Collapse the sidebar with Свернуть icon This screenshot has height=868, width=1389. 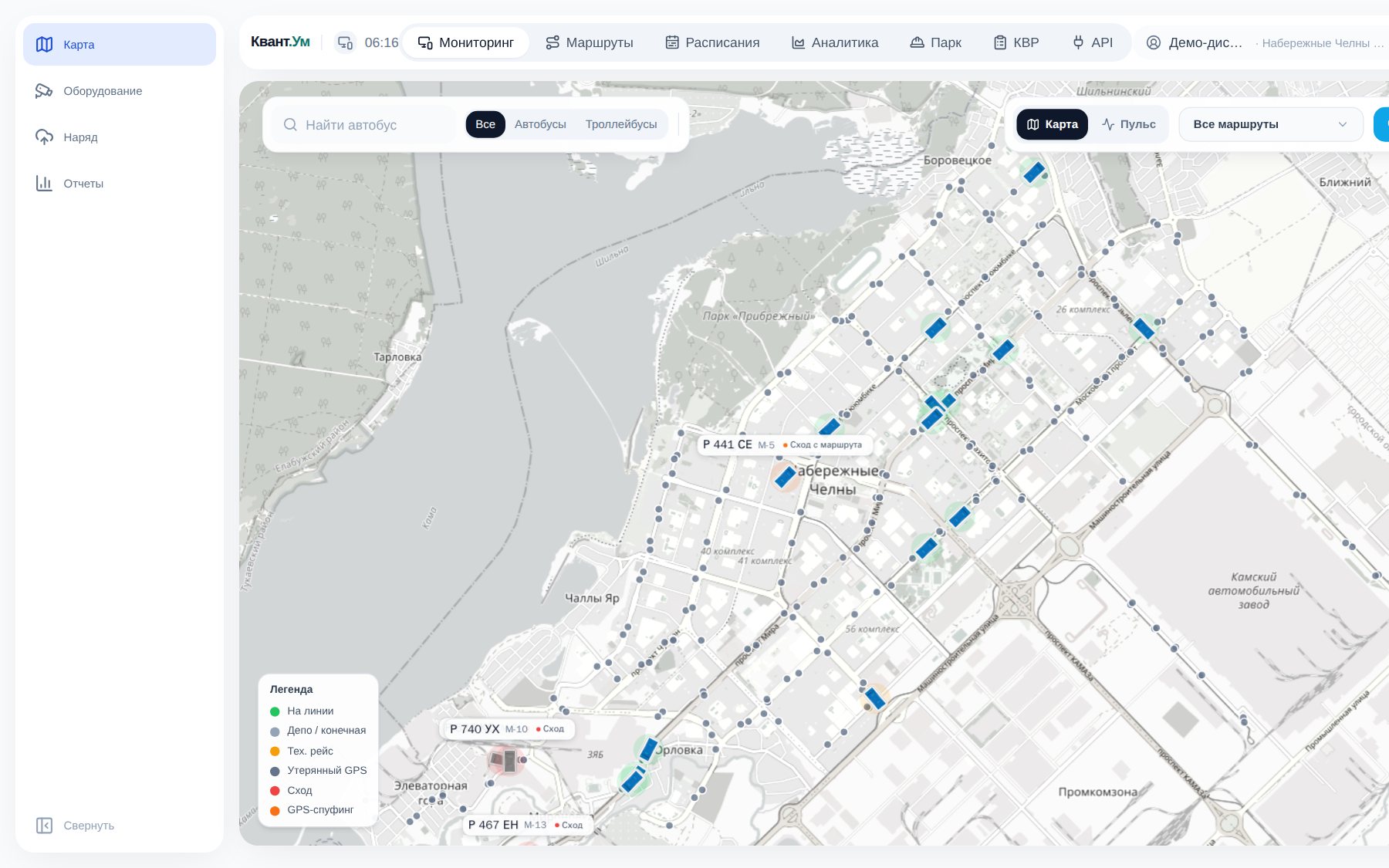(44, 826)
